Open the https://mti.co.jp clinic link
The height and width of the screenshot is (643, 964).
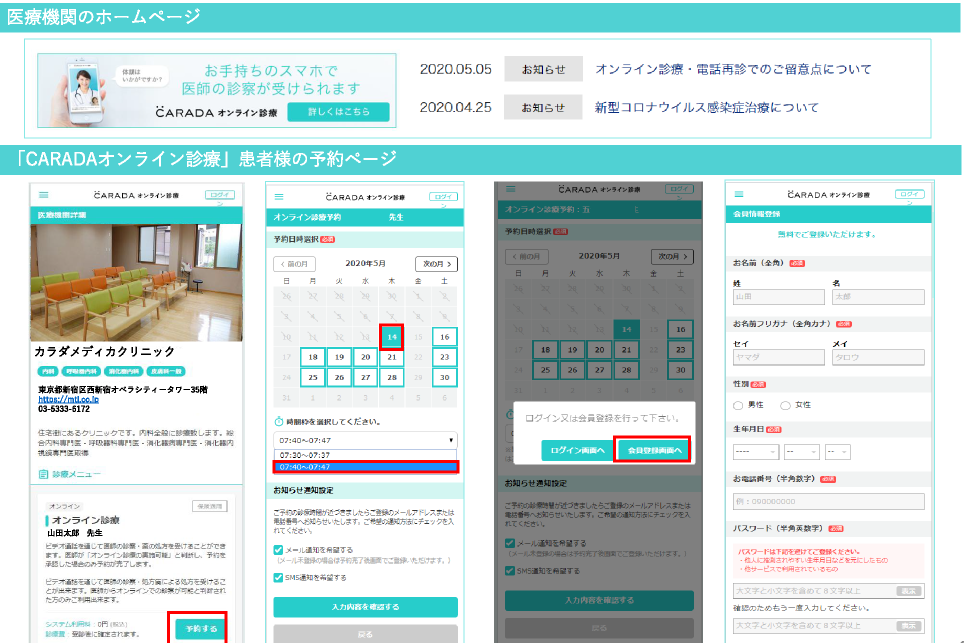(x=68, y=399)
